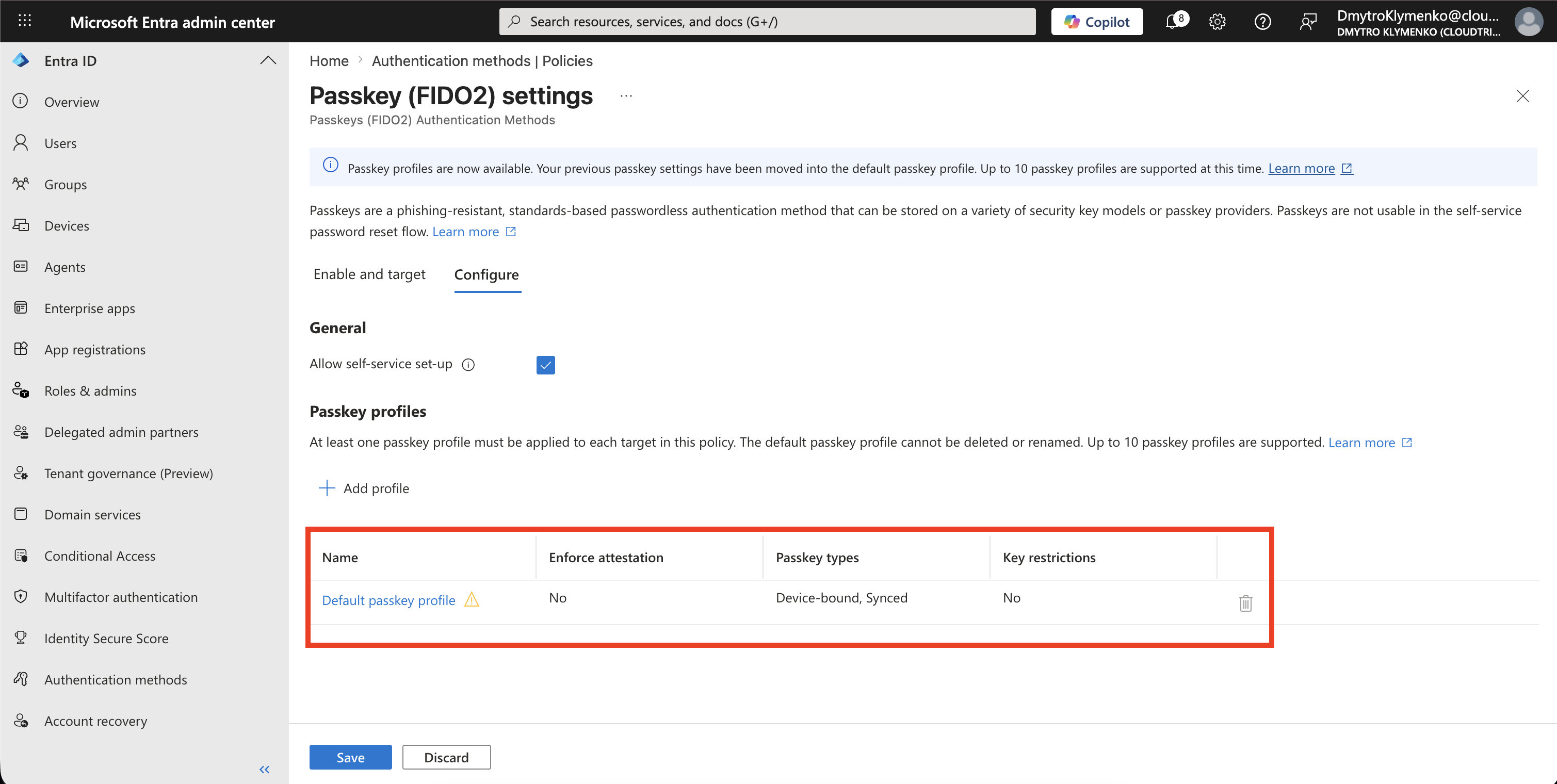Viewport: 1557px width, 784px height.
Task: Click the Enforce attestation column header
Action: click(x=606, y=558)
